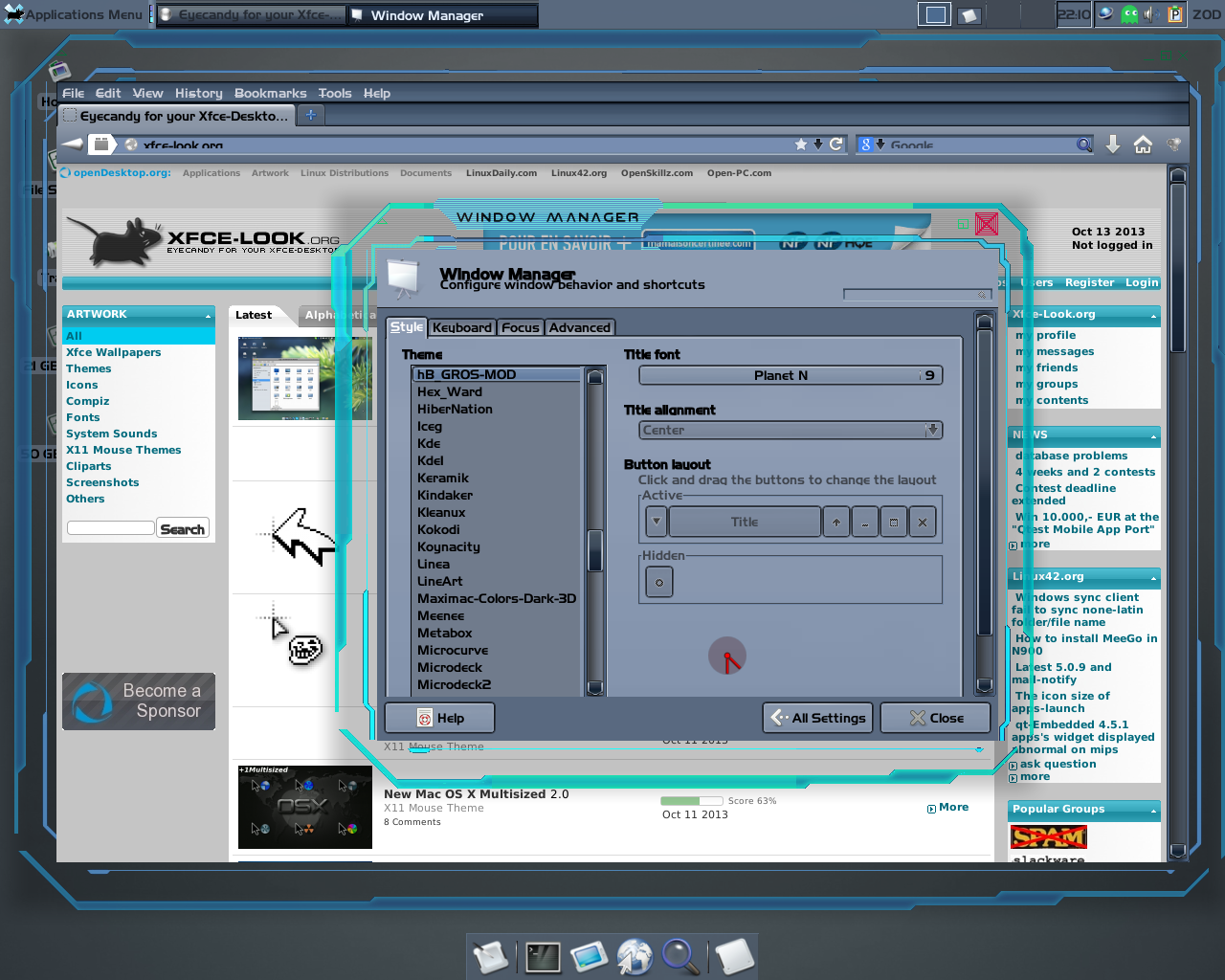The image size is (1225, 980).
Task: Open the browser Tools menu
Action: click(x=335, y=93)
